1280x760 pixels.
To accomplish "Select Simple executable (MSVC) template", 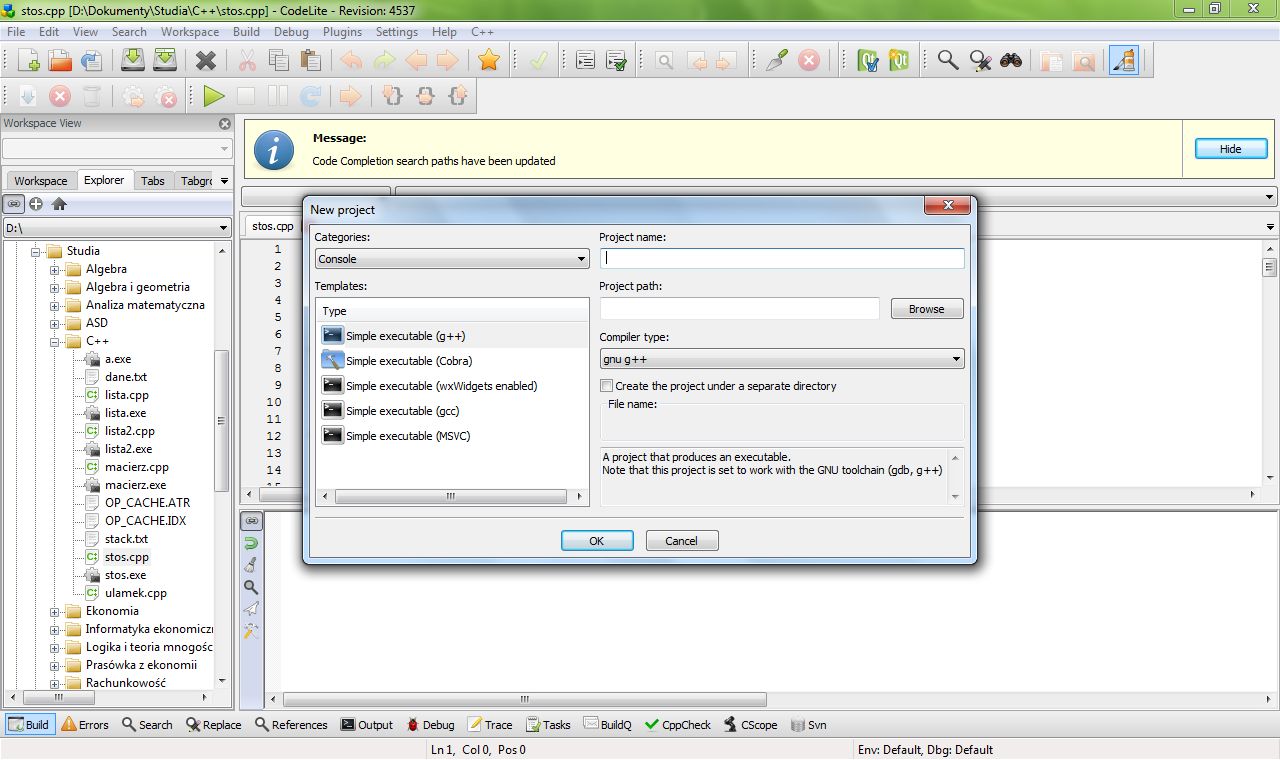I will click(x=407, y=436).
